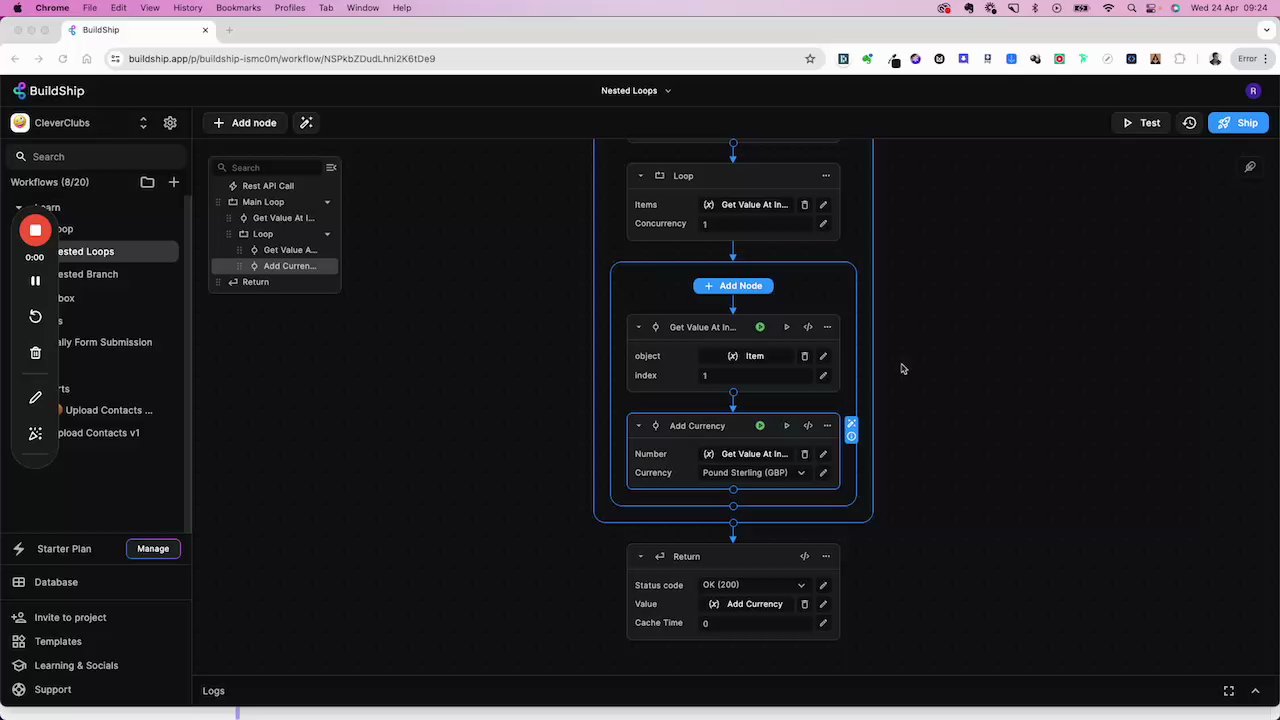The height and width of the screenshot is (720, 1280).
Task: Collapse the Main Loop tree item
Action: tap(327, 201)
